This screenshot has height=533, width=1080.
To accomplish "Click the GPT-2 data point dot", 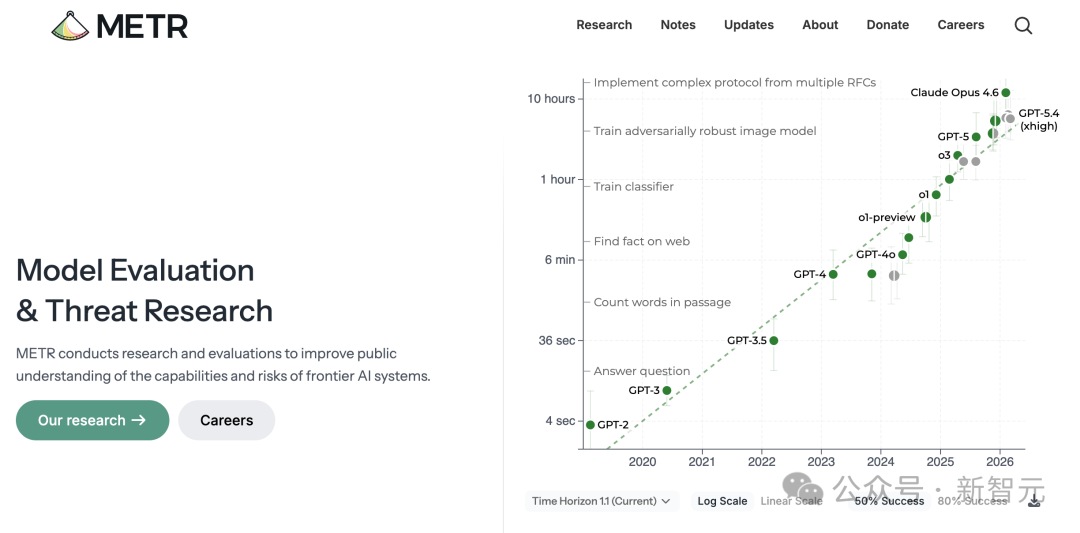I will point(590,425).
